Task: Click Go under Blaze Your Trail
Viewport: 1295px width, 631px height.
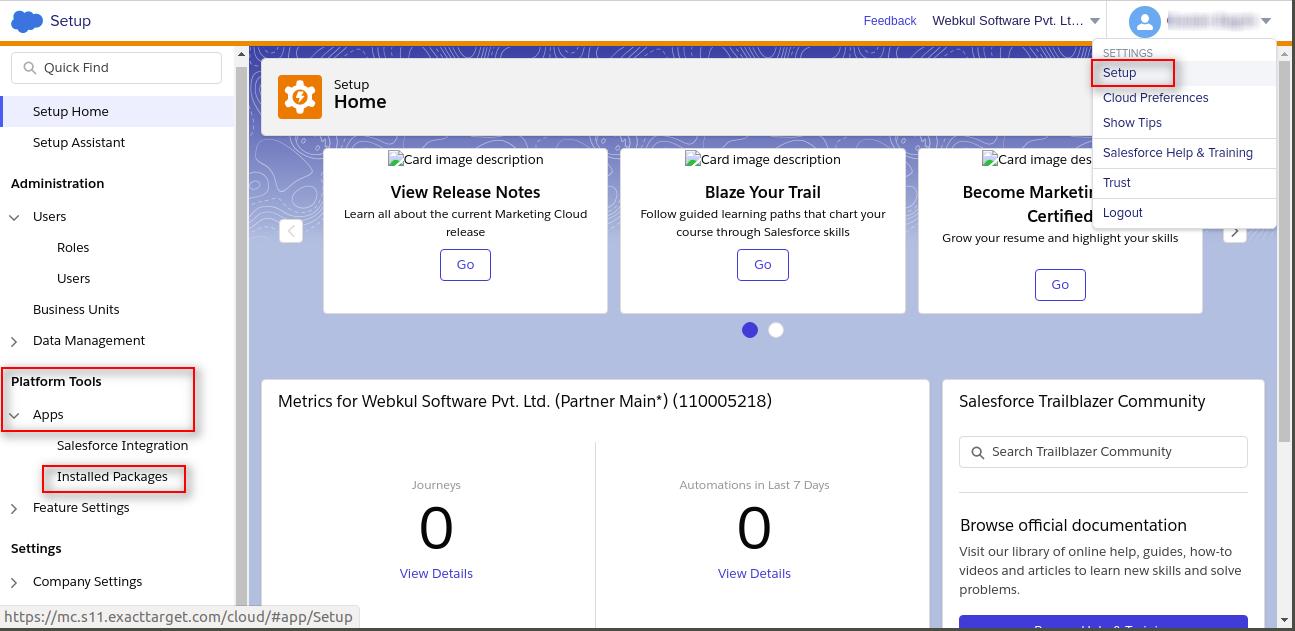Action: [x=762, y=265]
